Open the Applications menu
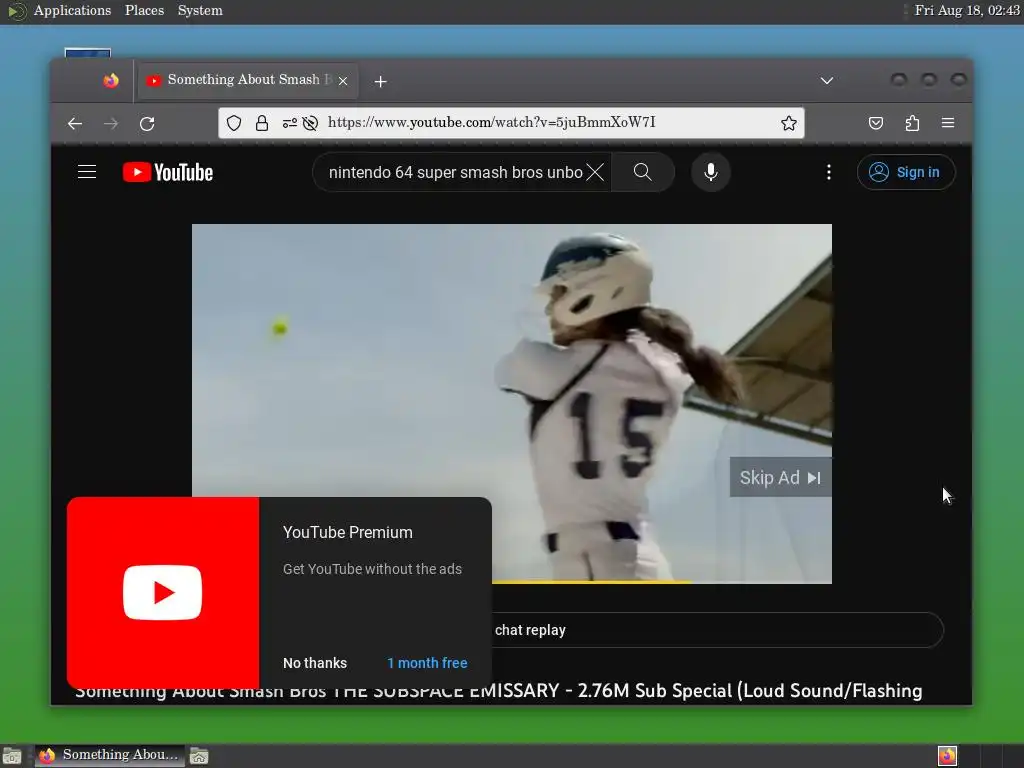The image size is (1024, 768). pyautogui.click(x=72, y=10)
